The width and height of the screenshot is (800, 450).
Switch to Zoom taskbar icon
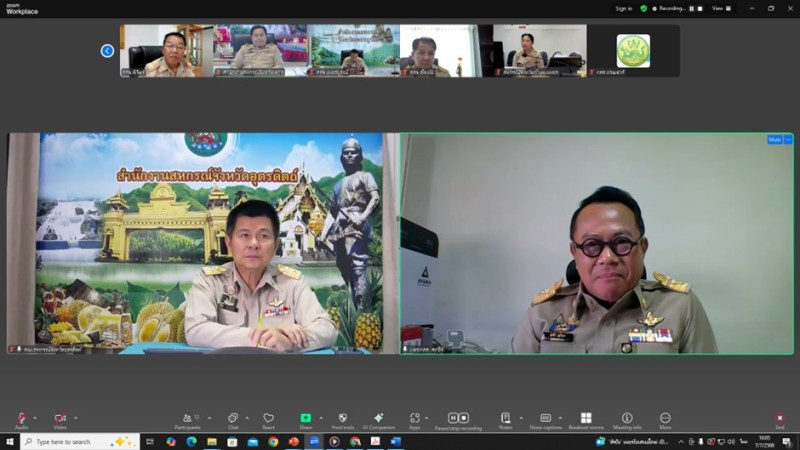click(x=314, y=442)
